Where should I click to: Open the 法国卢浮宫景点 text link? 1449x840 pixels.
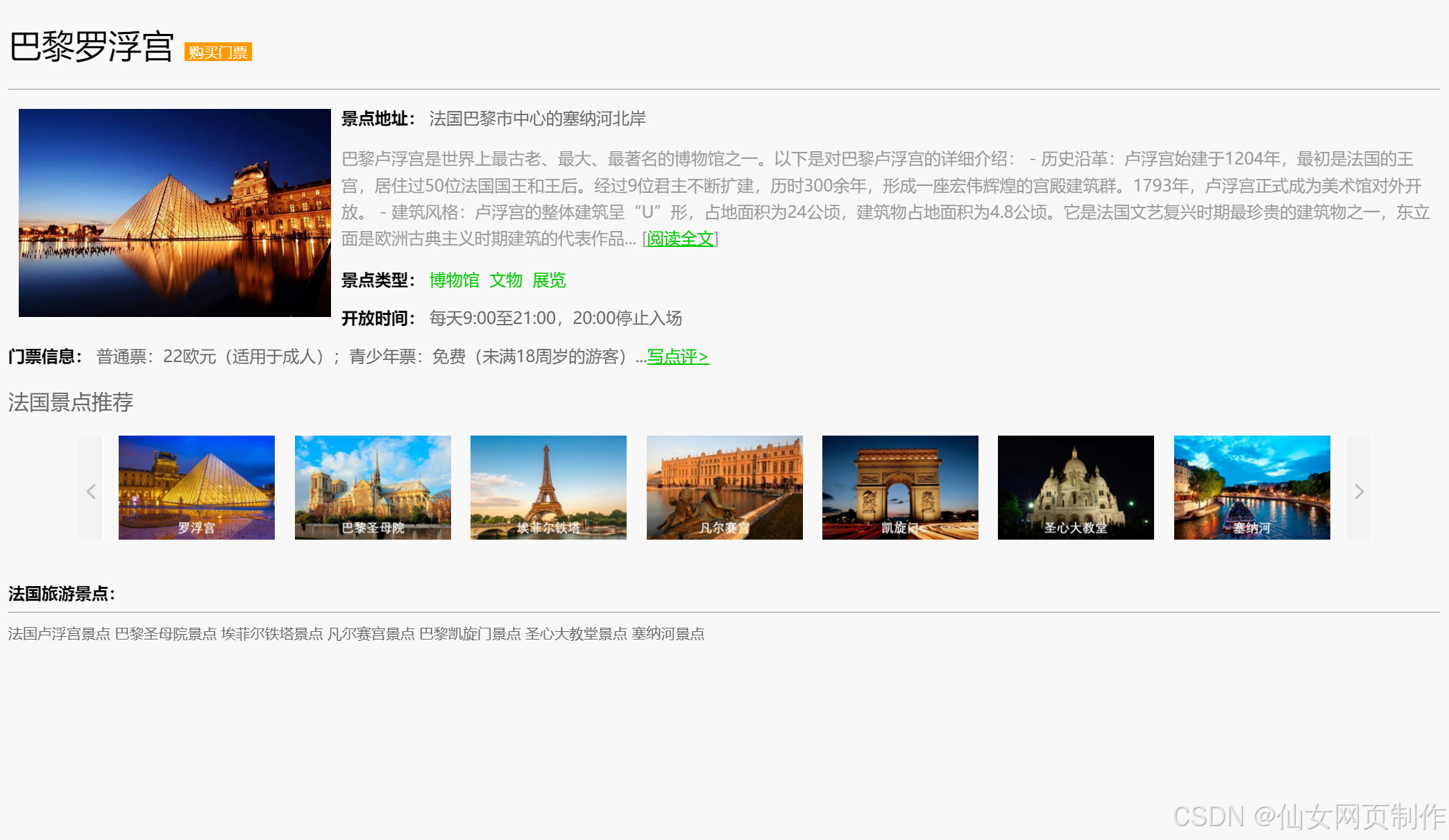click(59, 634)
